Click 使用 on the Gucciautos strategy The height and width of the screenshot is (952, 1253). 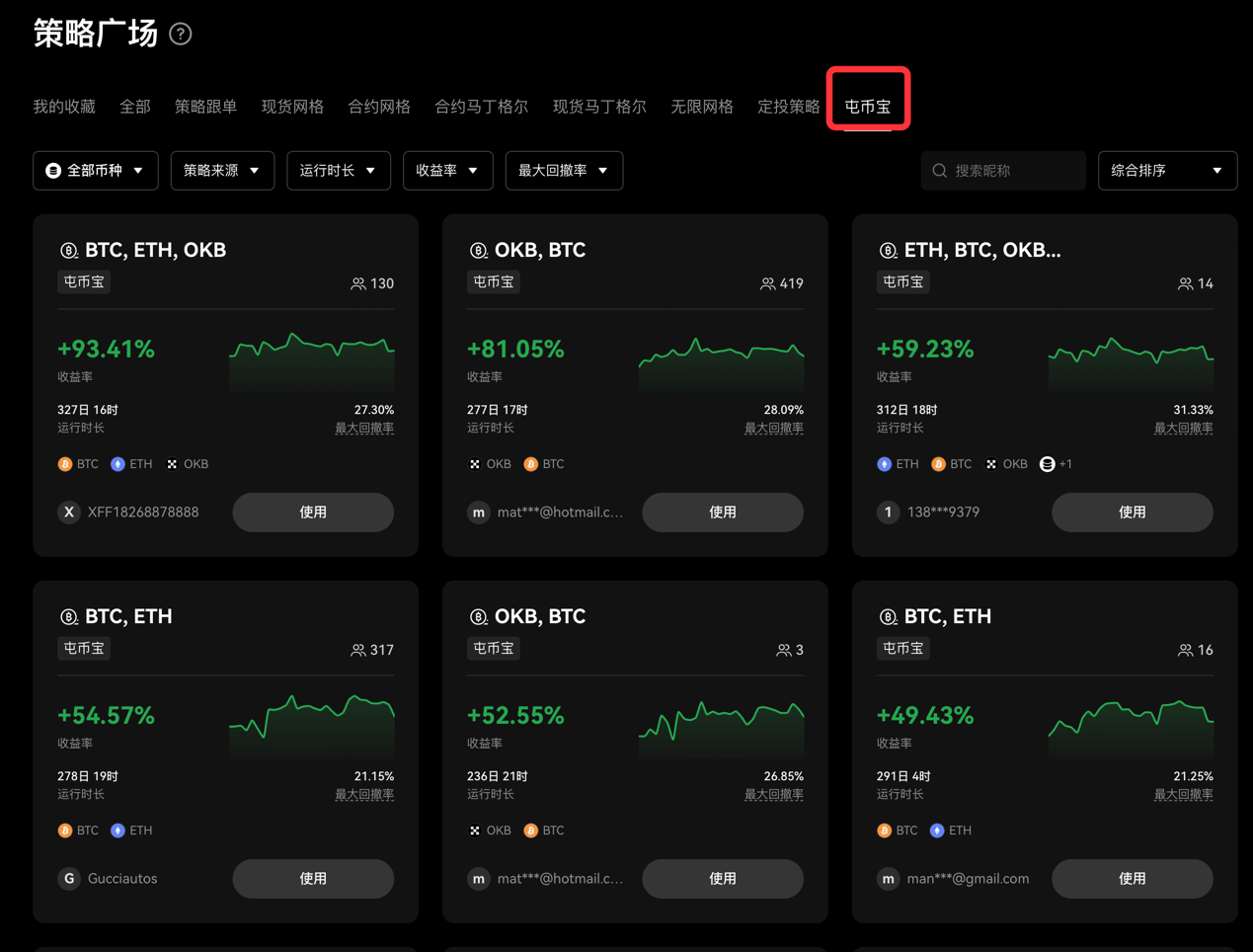pyautogui.click(x=313, y=879)
